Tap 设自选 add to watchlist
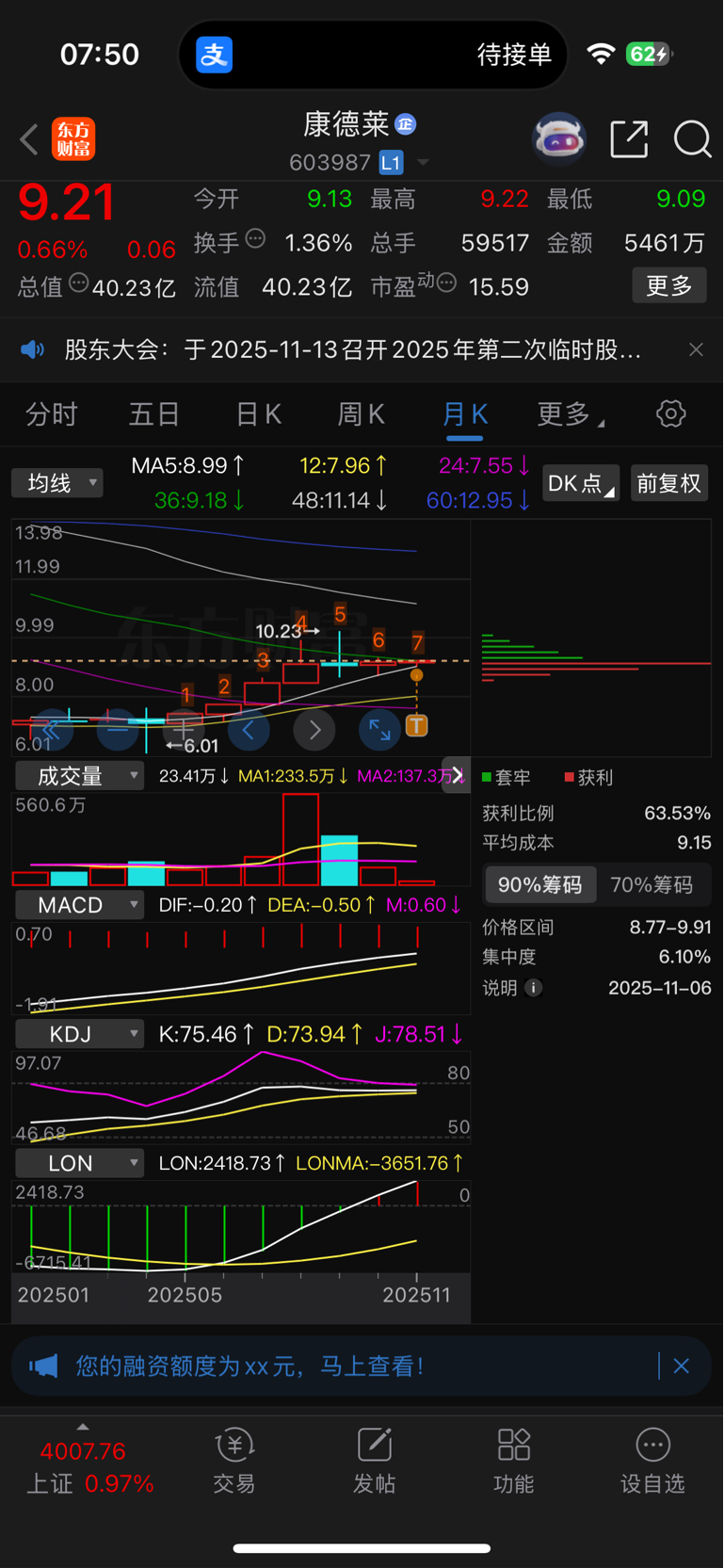This screenshot has height=1568, width=724. click(x=652, y=1460)
